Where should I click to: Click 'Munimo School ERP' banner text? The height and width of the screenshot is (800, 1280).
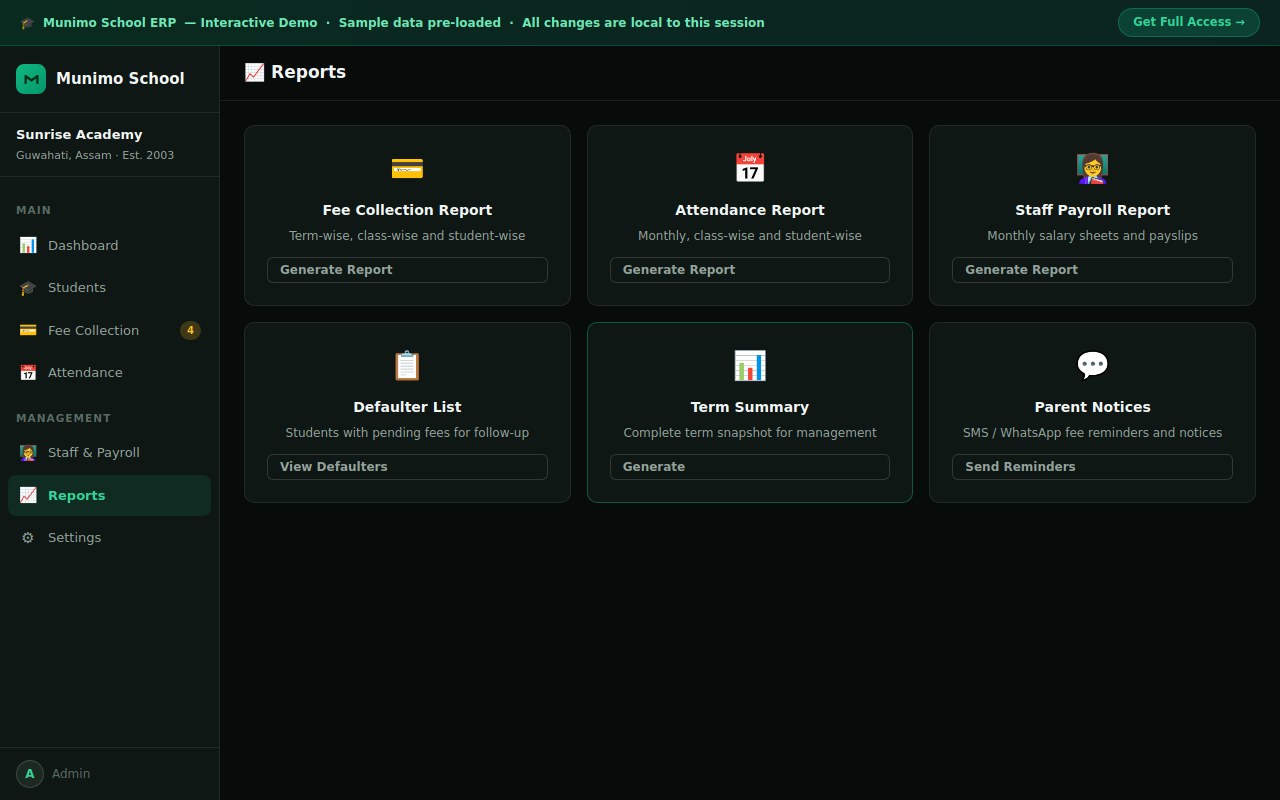click(109, 23)
